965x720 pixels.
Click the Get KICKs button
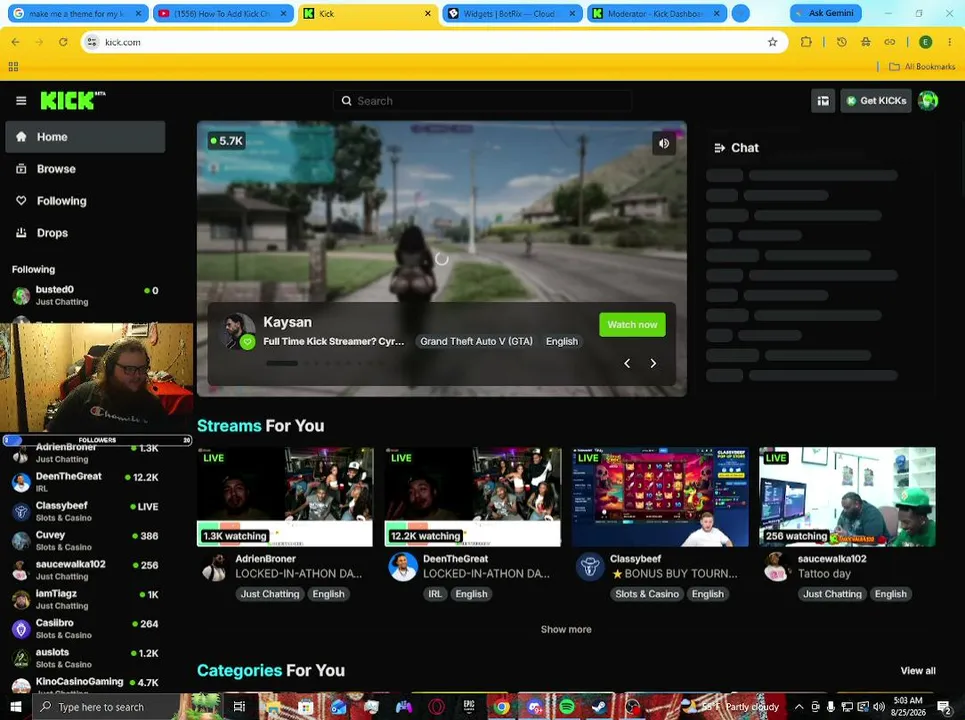876,101
